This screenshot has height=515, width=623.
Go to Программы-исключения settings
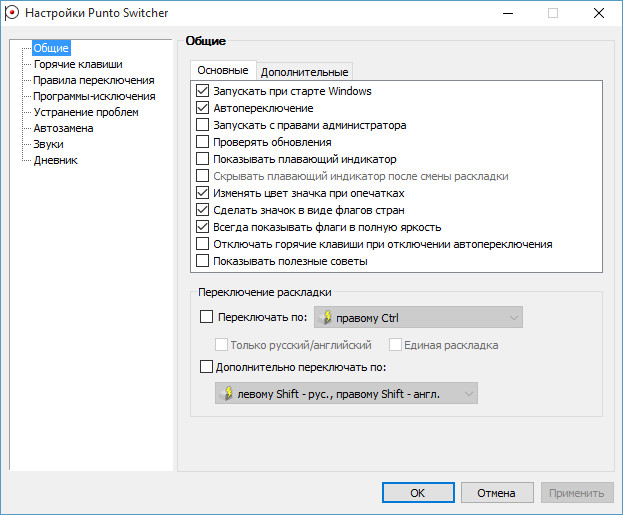pos(94,96)
